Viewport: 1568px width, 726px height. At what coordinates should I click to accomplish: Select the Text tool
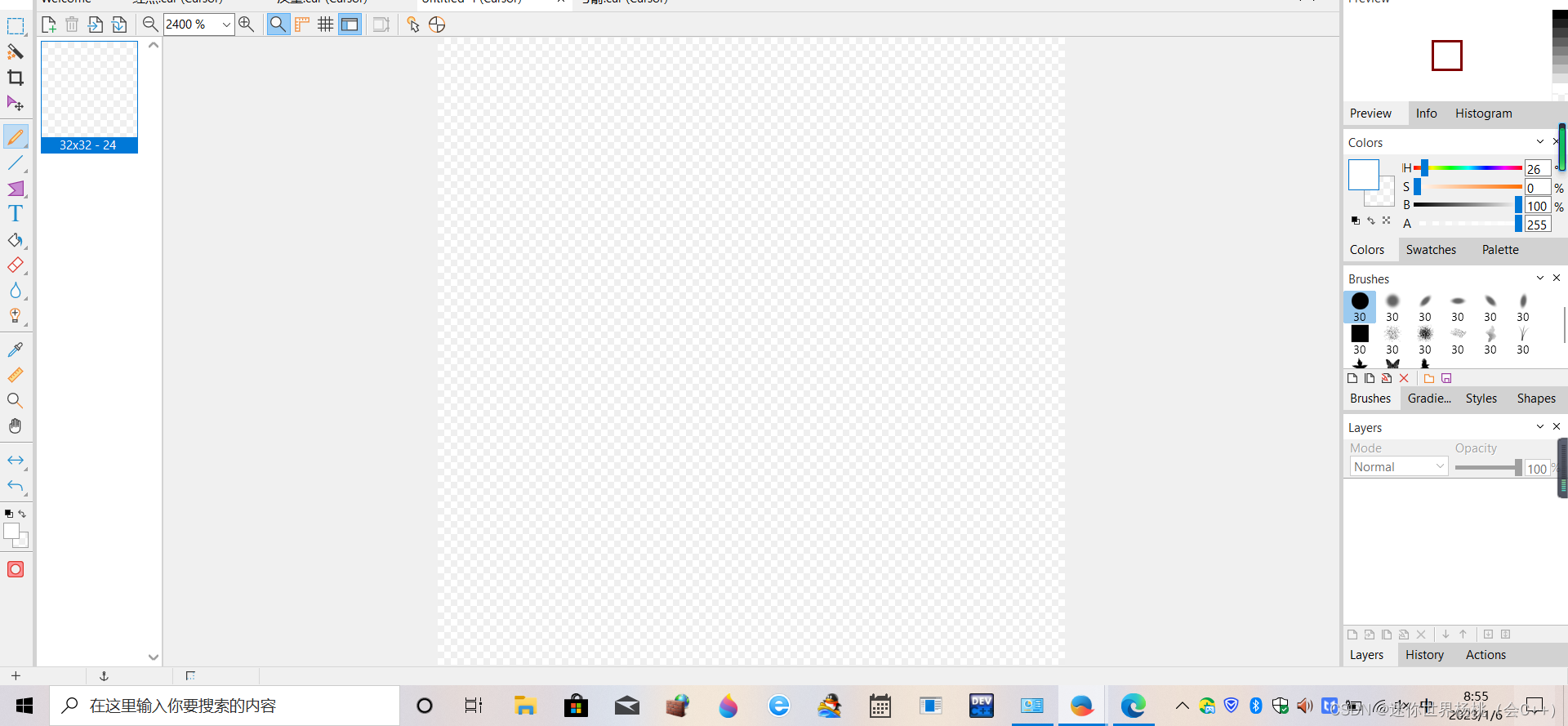click(x=16, y=214)
